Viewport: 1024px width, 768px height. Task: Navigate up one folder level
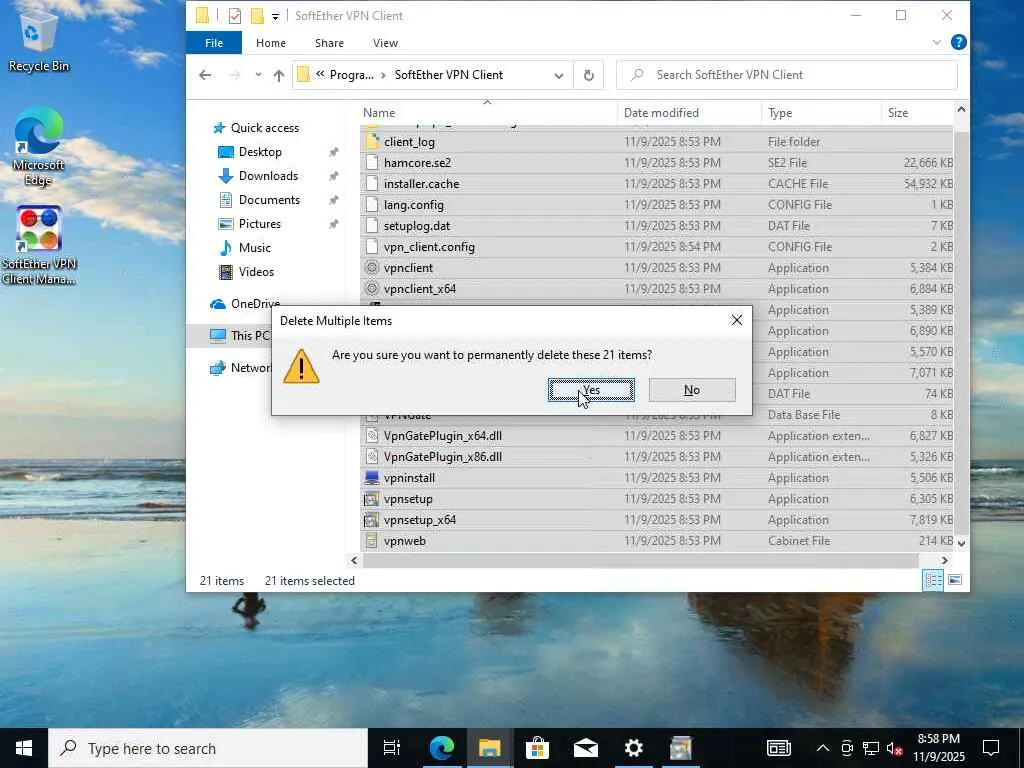(x=279, y=75)
